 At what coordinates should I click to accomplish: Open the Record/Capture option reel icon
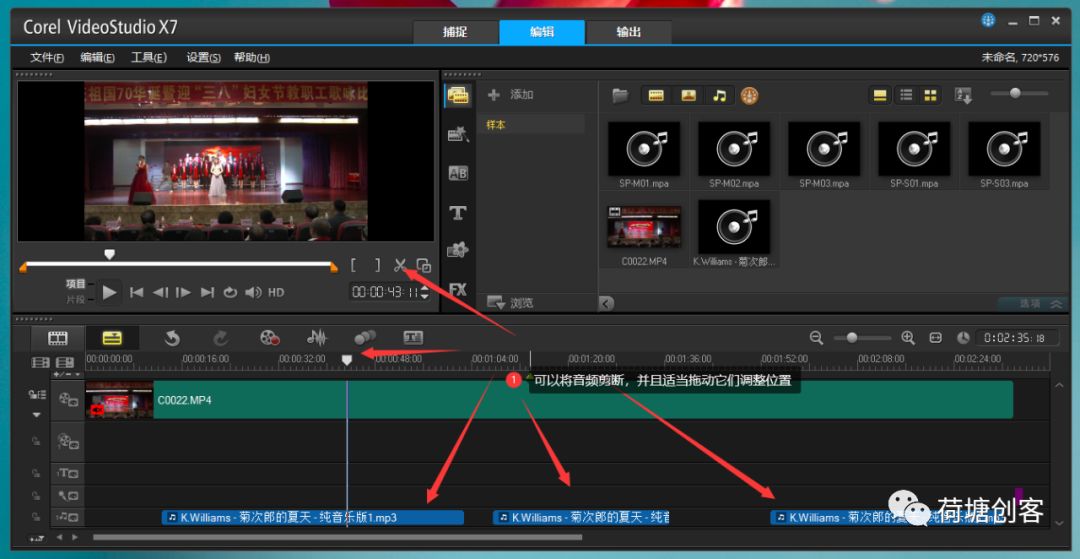(269, 338)
